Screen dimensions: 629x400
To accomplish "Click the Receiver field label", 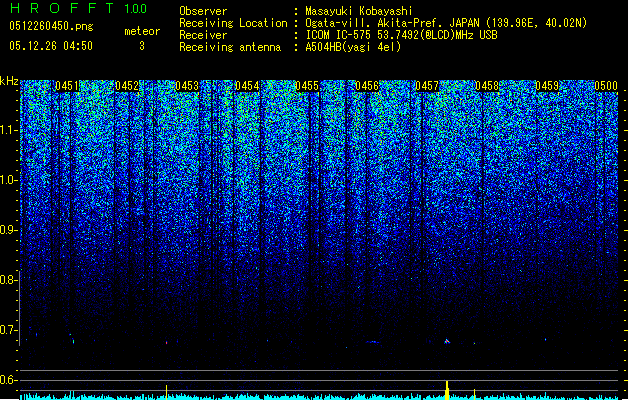I will pyautogui.click(x=203, y=35).
